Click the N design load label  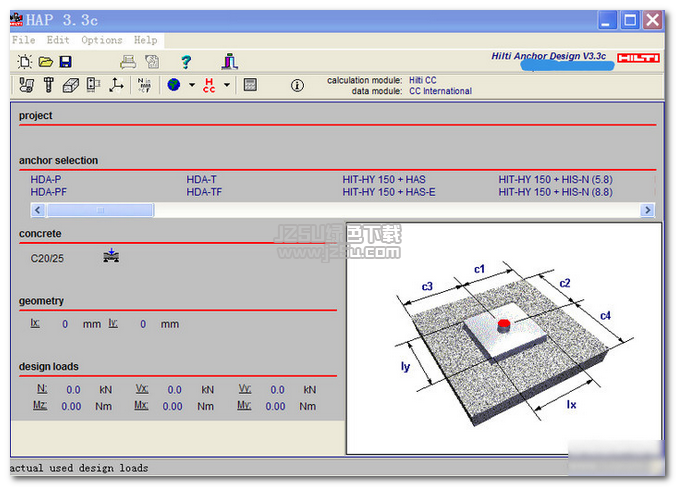click(42, 389)
